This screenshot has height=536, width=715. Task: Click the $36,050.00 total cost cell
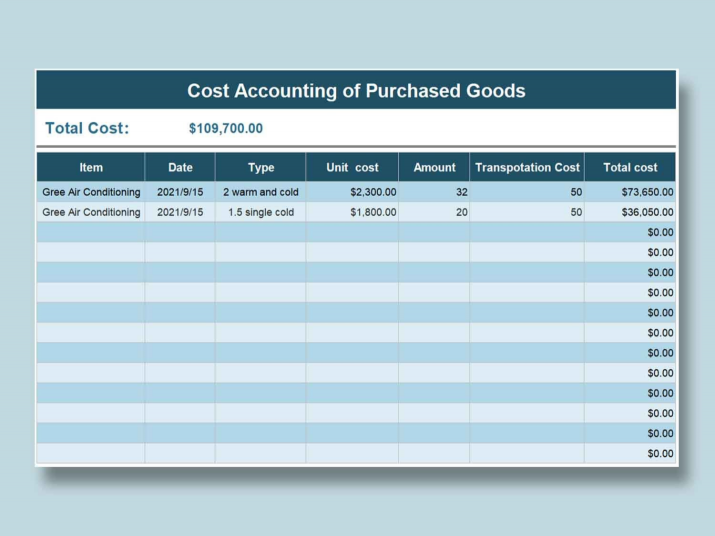click(x=630, y=212)
